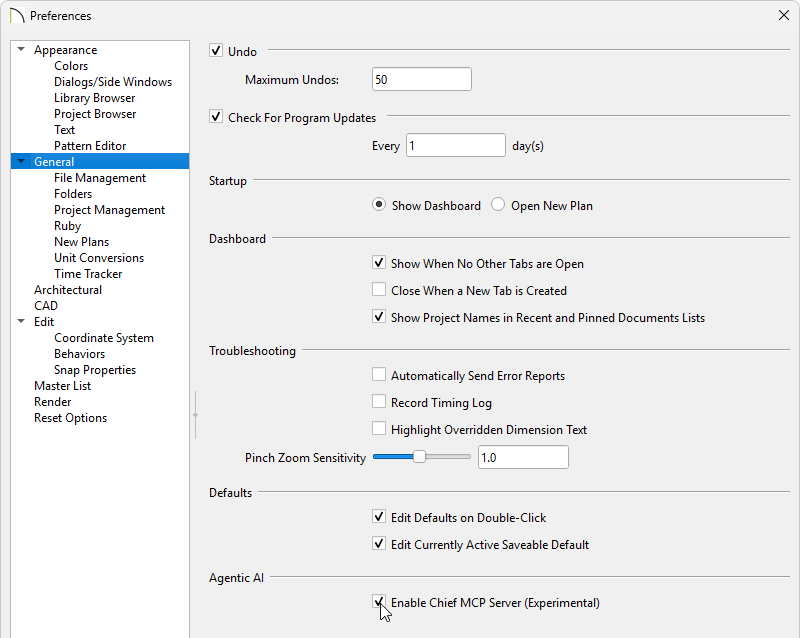Open the Text appearance page
Screen dimensions: 800x638
pyautogui.click(x=64, y=130)
